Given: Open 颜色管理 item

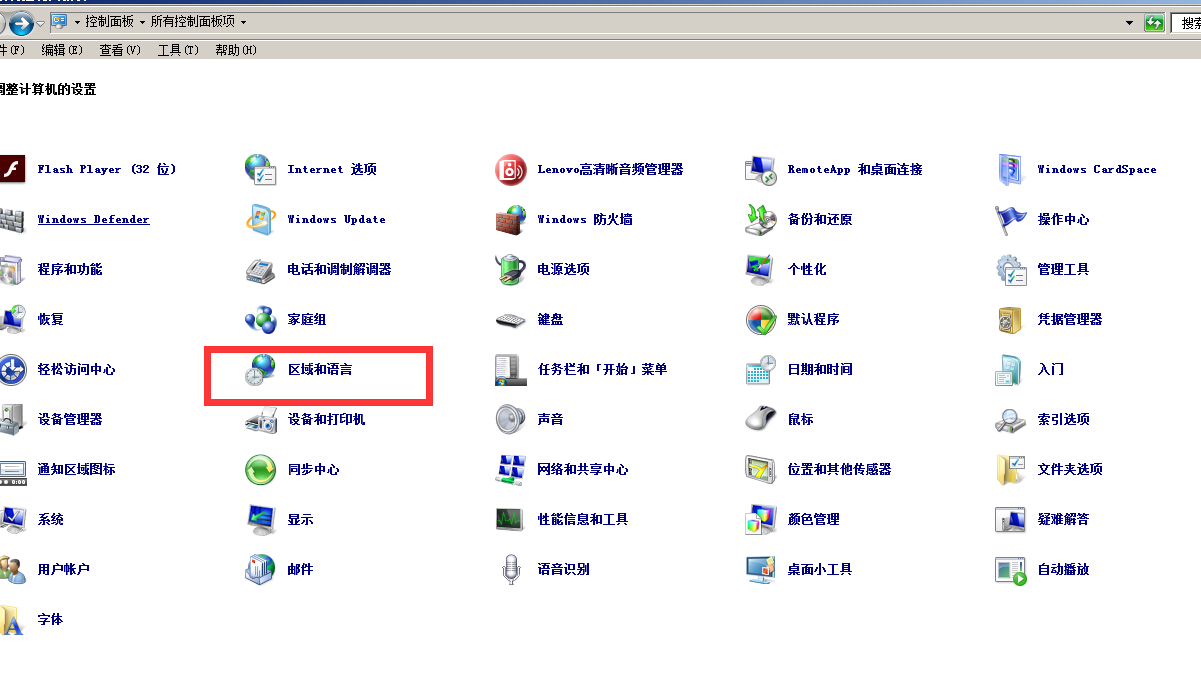Looking at the screenshot, I should pos(792,519).
